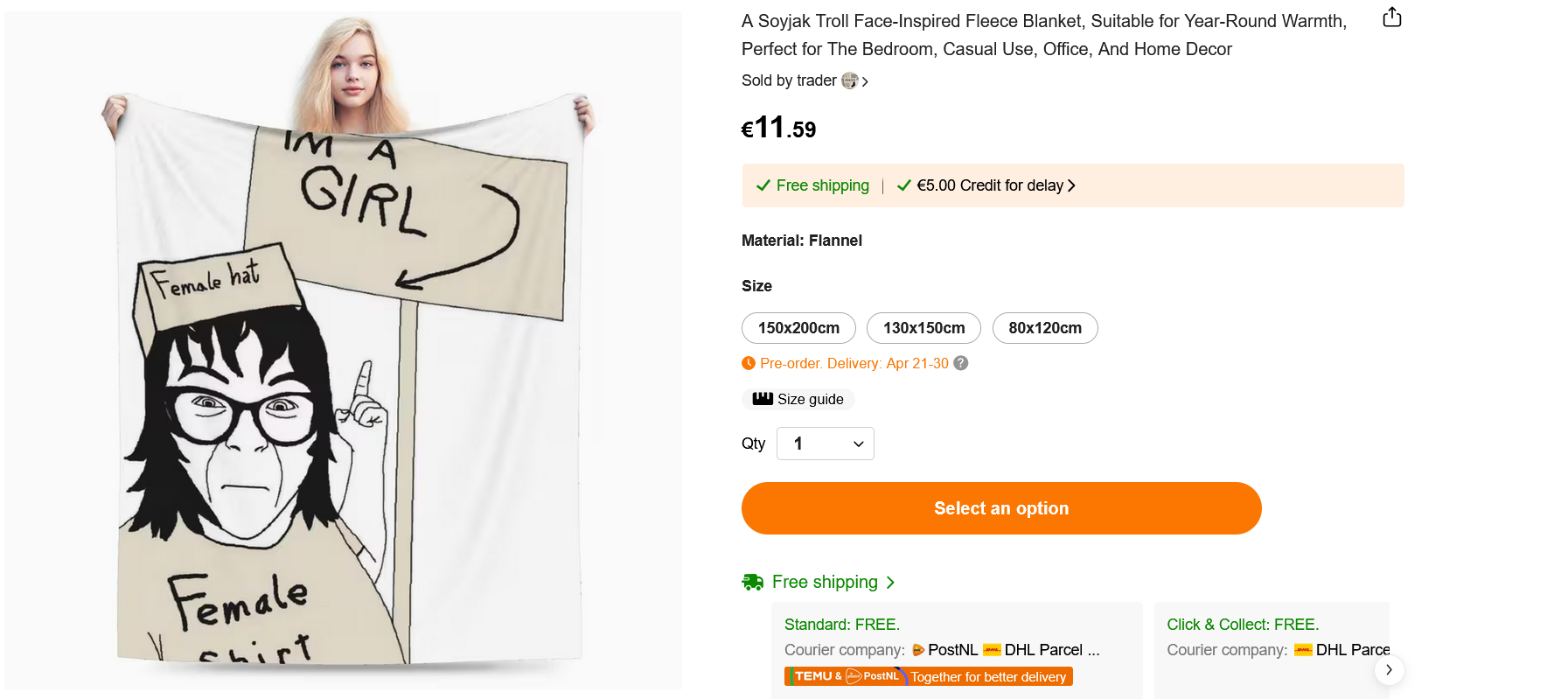Click the PostNL courier logo

coord(918,650)
